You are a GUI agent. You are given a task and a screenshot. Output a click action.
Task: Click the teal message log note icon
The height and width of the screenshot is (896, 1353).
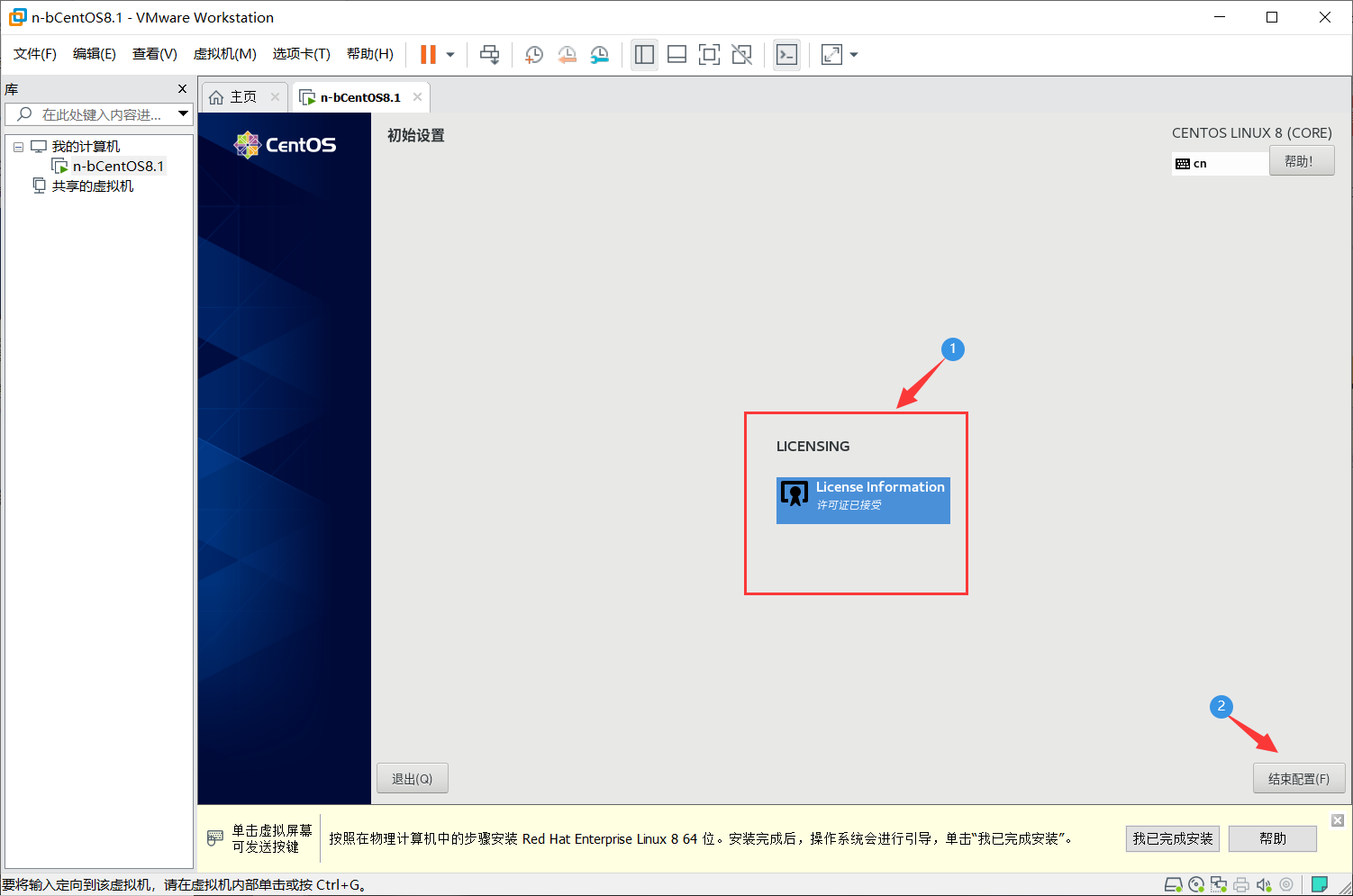[1320, 884]
